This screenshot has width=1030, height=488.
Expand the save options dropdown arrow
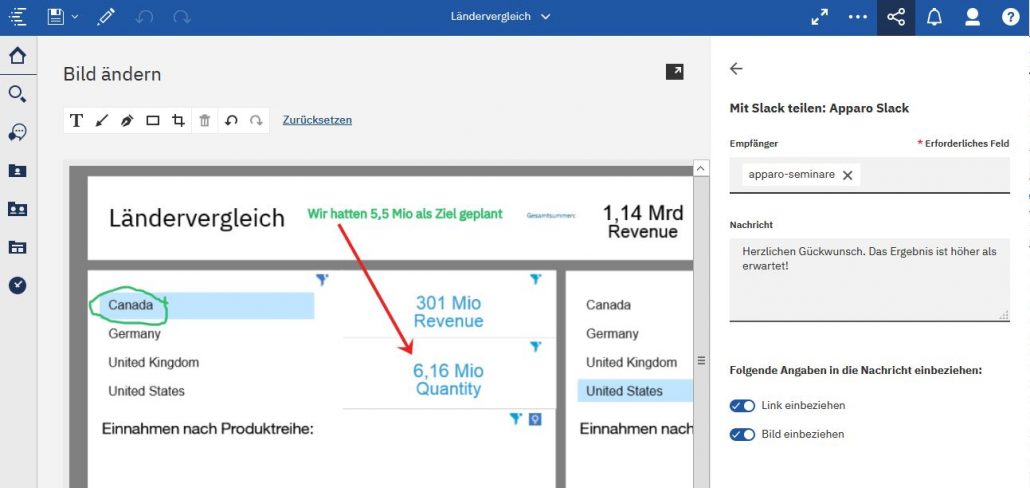coord(74,17)
